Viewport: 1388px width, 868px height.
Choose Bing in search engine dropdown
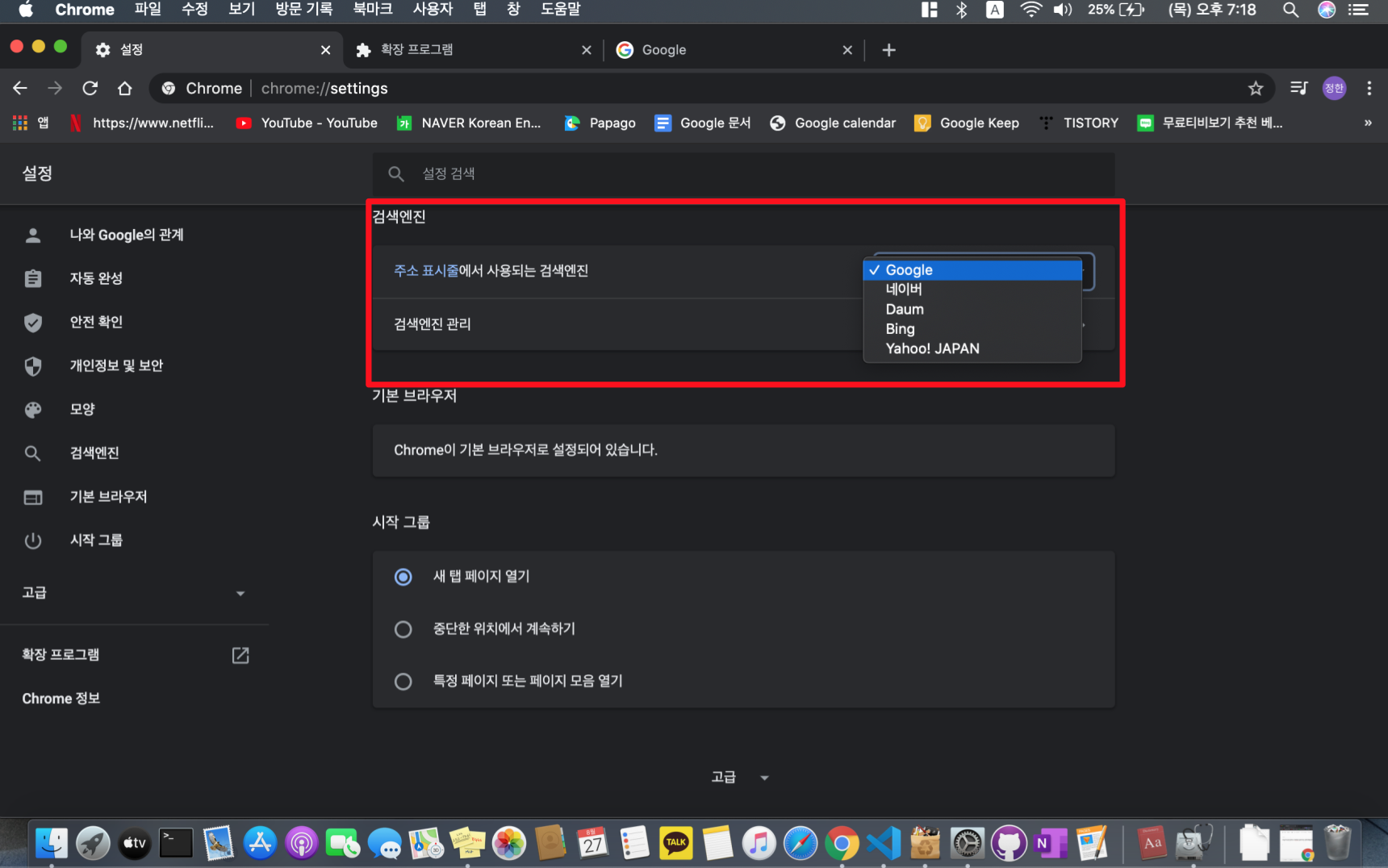coord(972,328)
